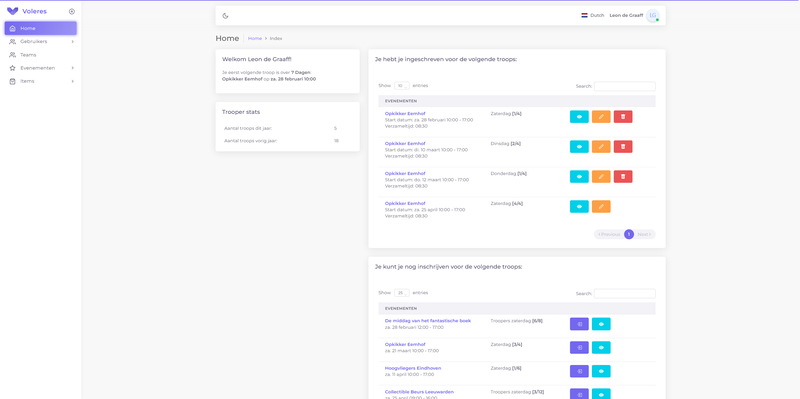View De middag van het fantastische boek details
800x399 pixels.
pyautogui.click(x=601, y=324)
